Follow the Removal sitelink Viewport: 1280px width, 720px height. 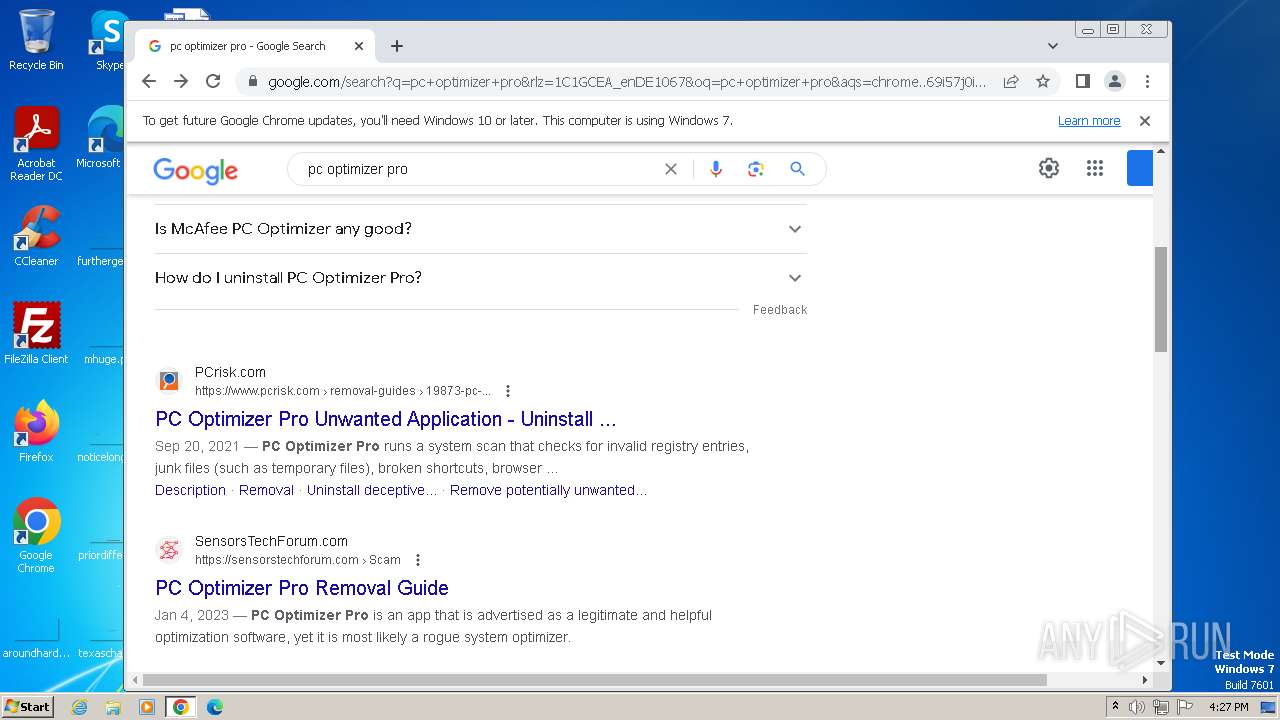pos(266,490)
